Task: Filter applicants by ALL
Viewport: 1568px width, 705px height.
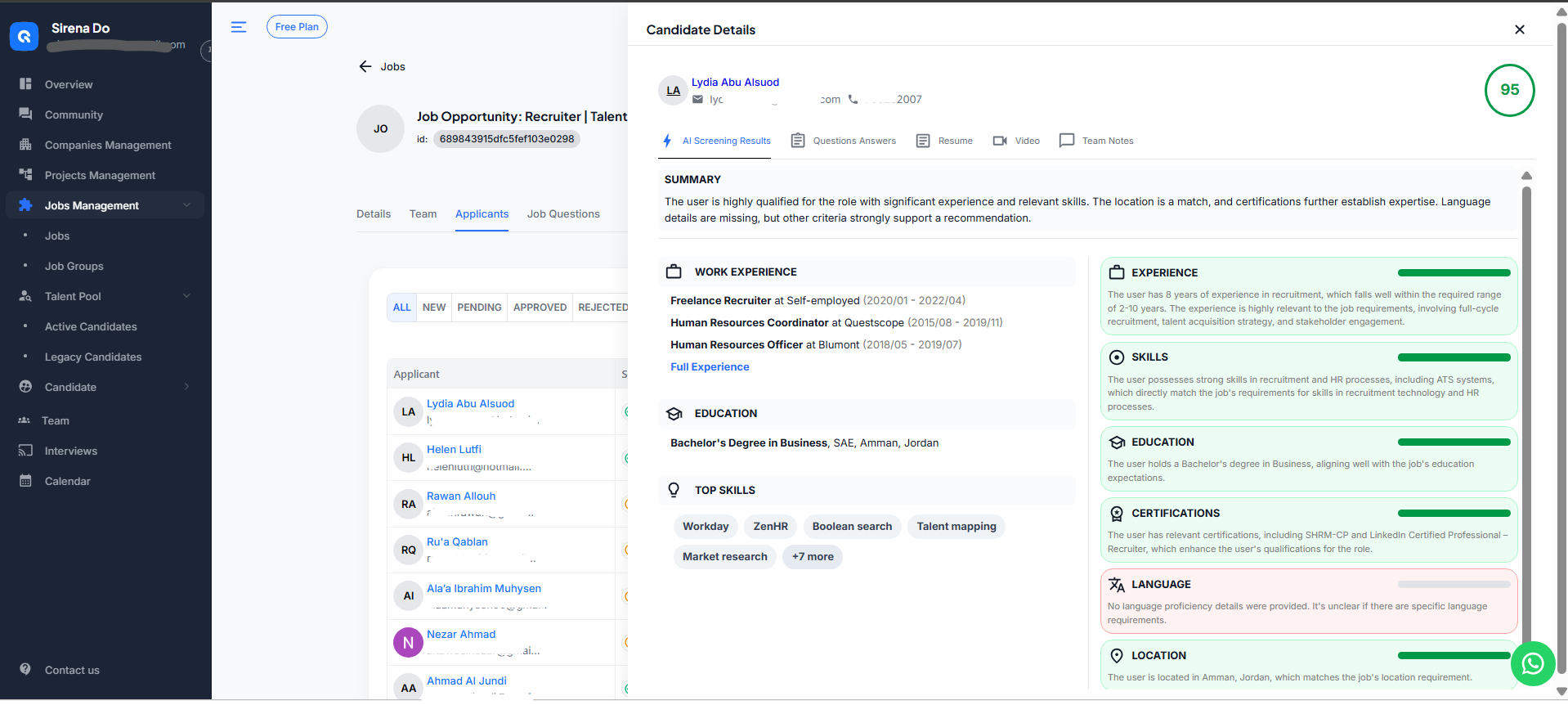Action: point(401,307)
